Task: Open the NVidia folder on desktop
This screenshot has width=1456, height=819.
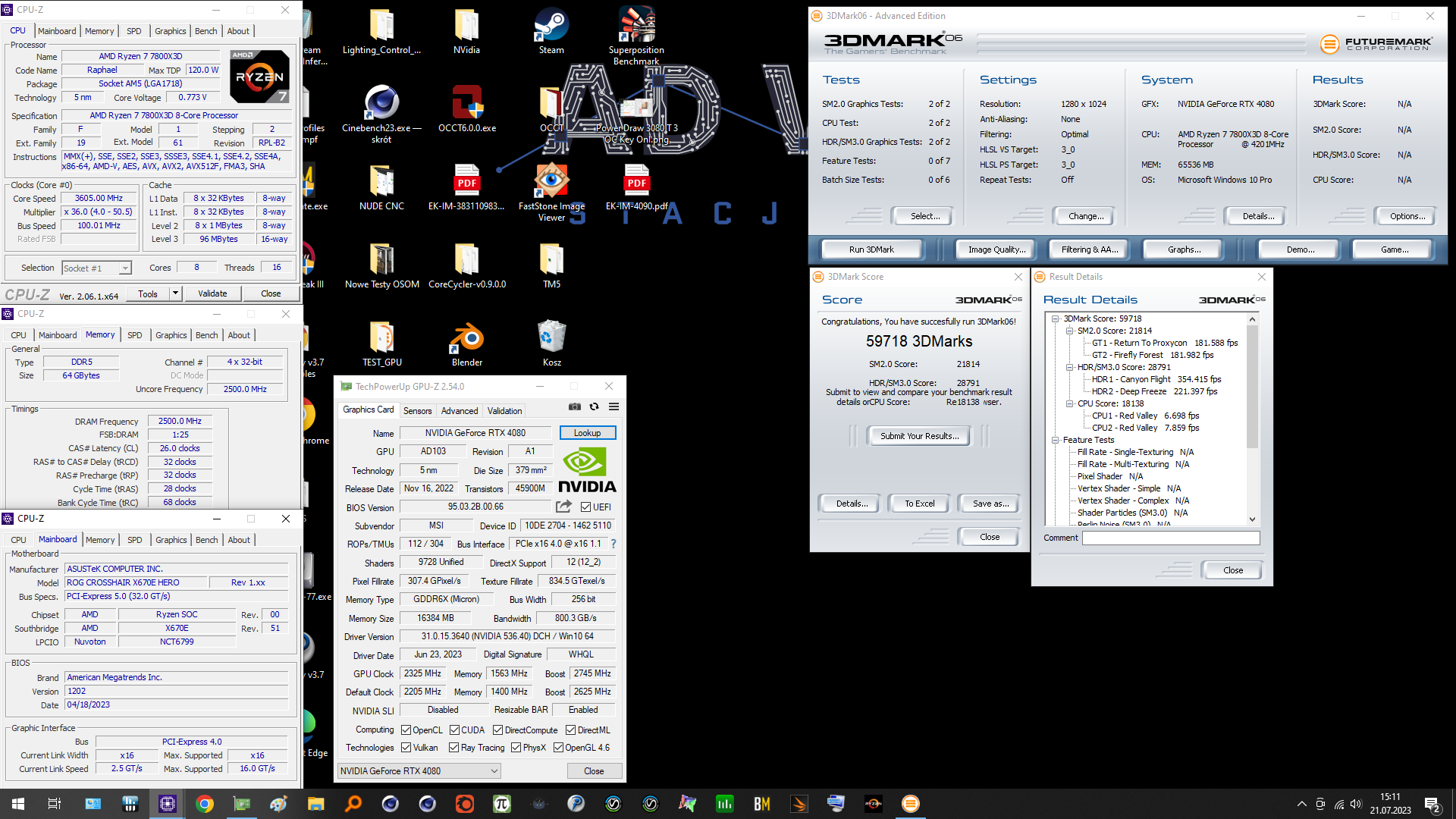Action: (466, 31)
